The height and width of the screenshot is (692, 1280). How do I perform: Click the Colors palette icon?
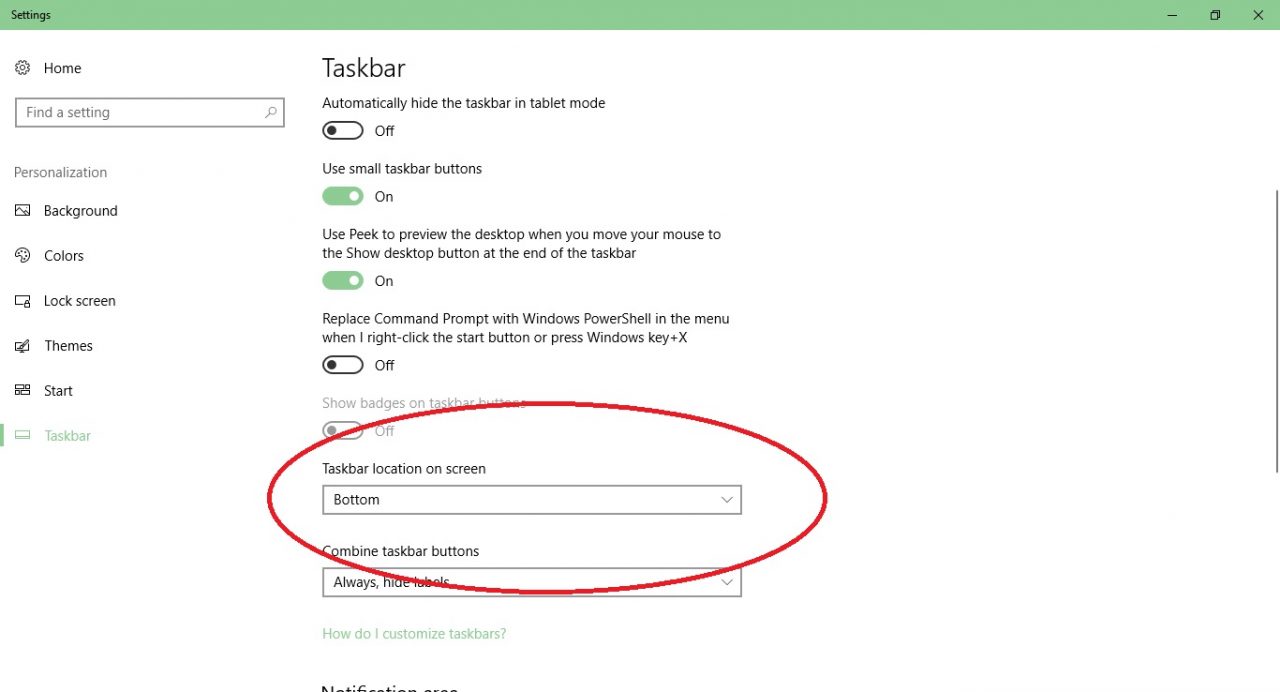click(x=22, y=256)
